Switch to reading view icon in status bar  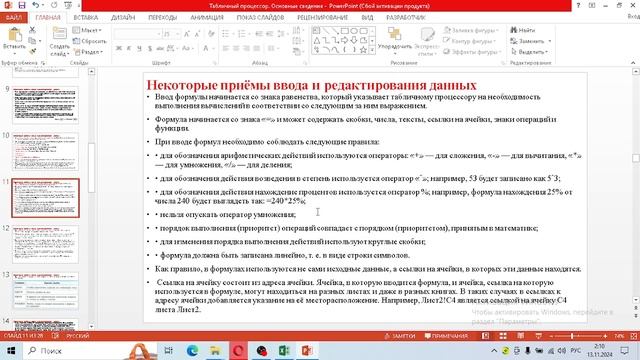click(520, 336)
